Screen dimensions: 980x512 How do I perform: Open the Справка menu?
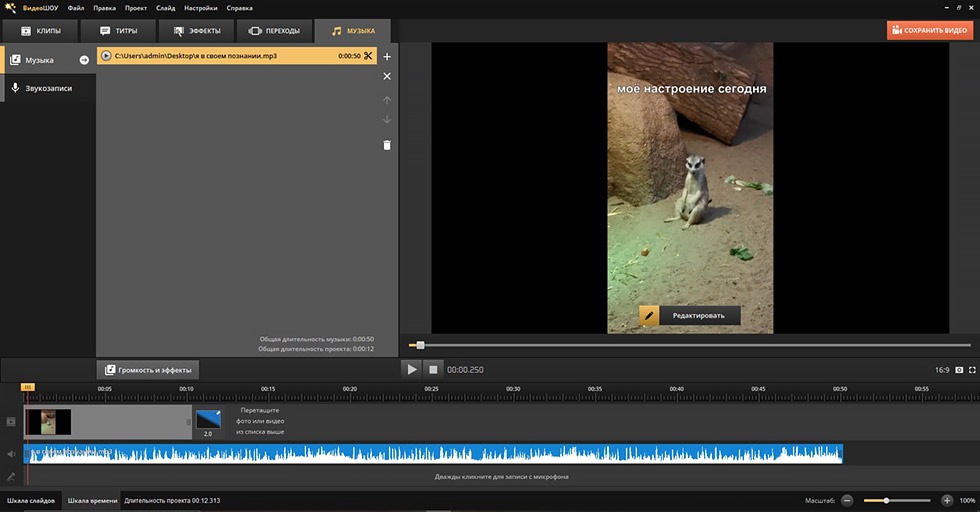(239, 8)
